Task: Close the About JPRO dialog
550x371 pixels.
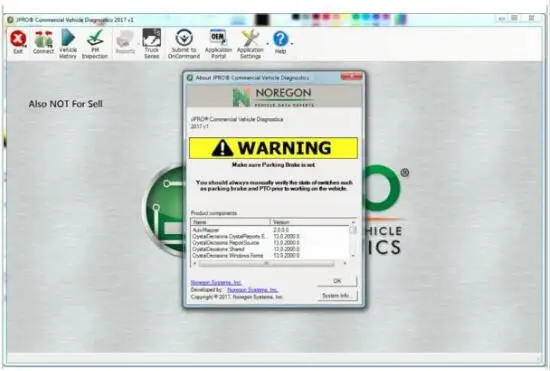Action: pos(351,76)
